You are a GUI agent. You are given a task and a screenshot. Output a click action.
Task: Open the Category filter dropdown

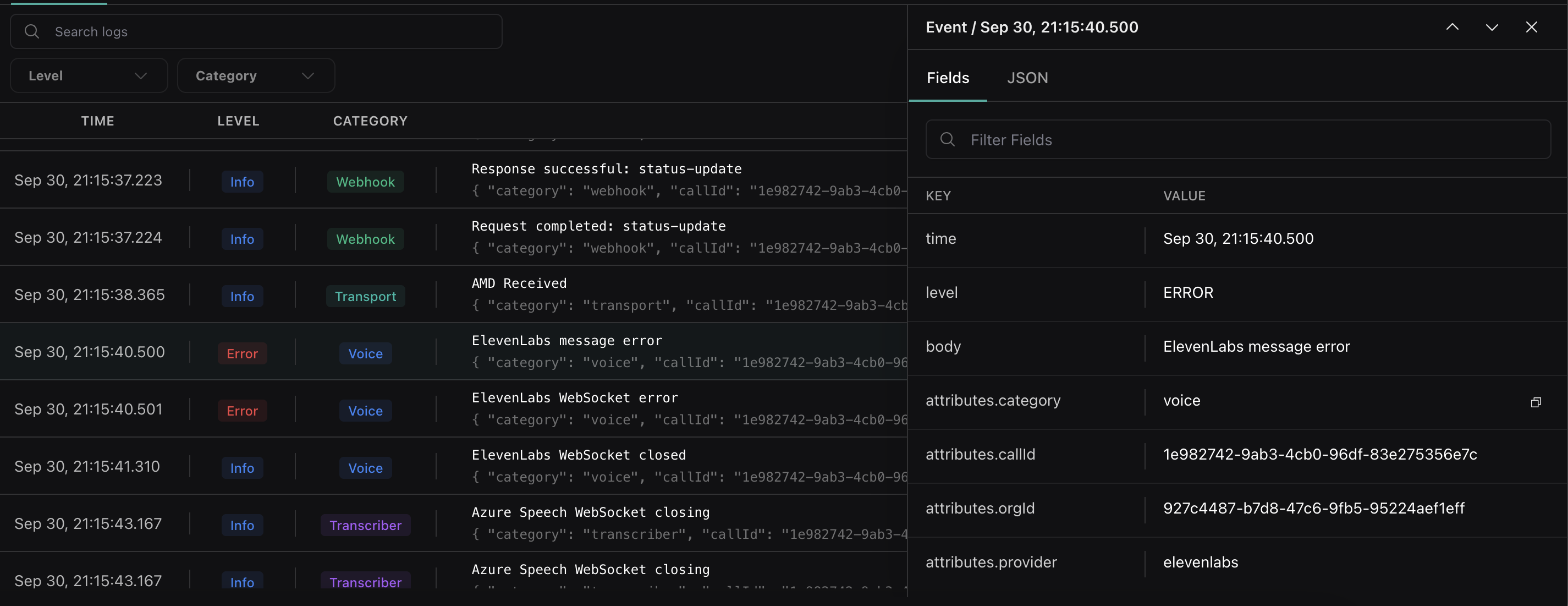click(x=256, y=75)
